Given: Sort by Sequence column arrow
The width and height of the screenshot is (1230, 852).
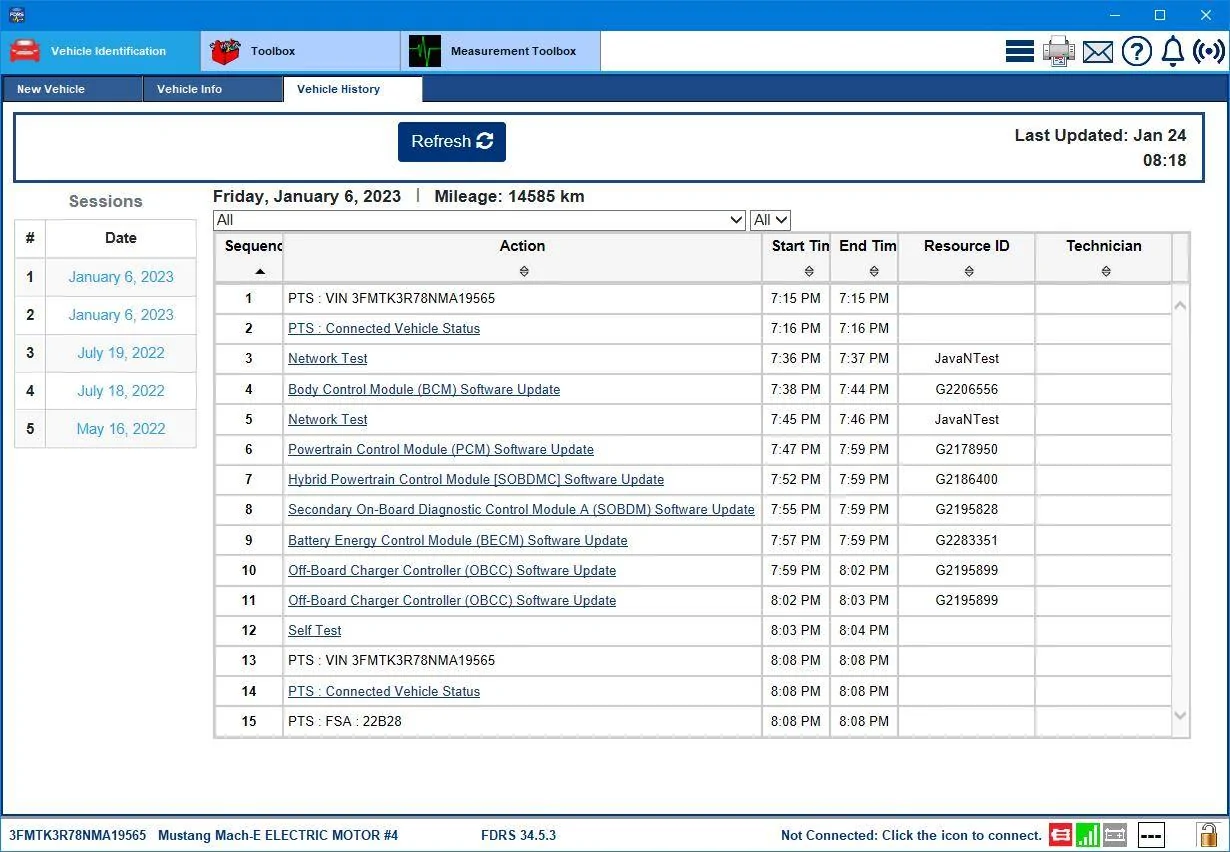Looking at the screenshot, I should coord(260,272).
